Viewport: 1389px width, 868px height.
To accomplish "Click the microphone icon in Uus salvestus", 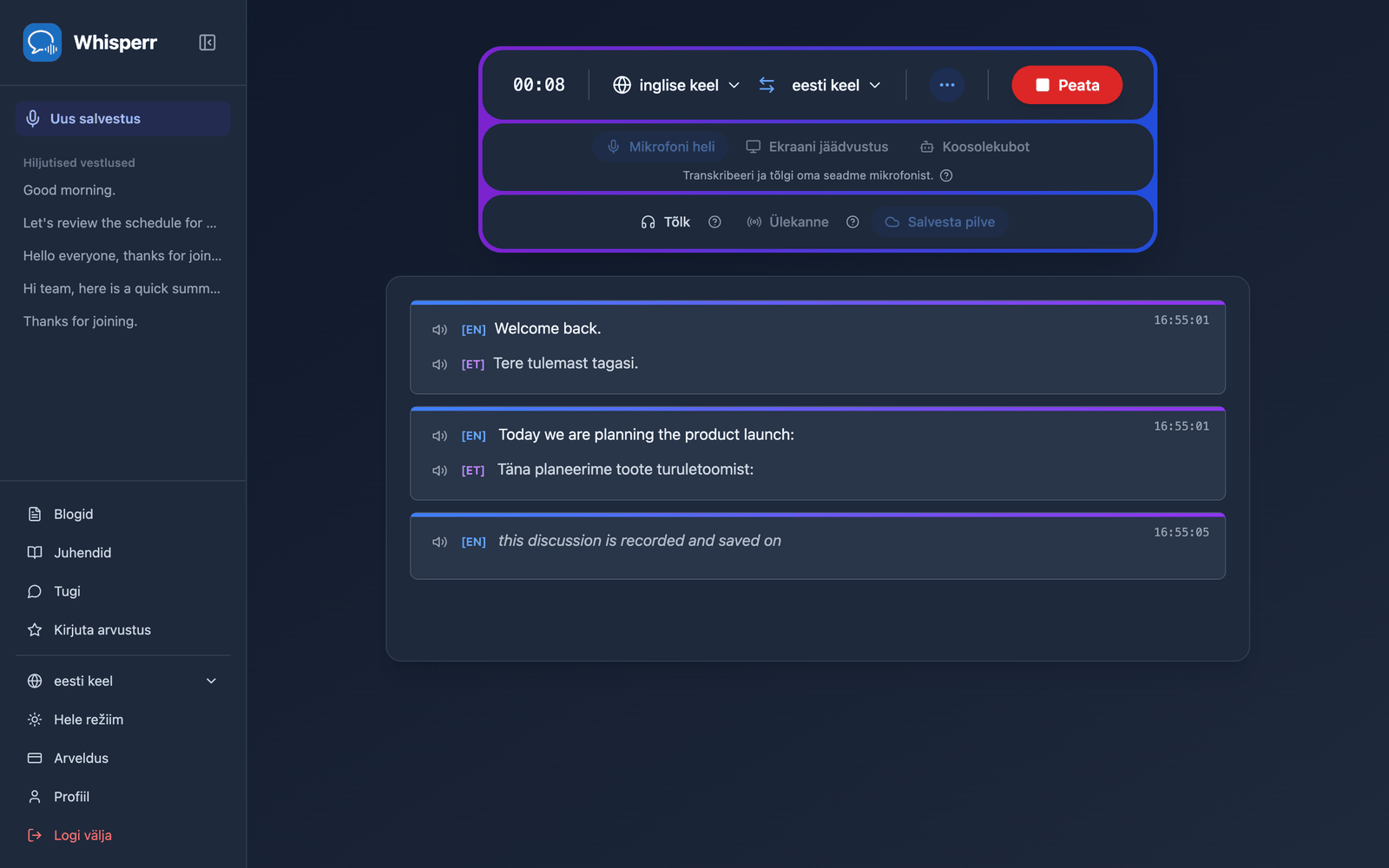I will [33, 119].
